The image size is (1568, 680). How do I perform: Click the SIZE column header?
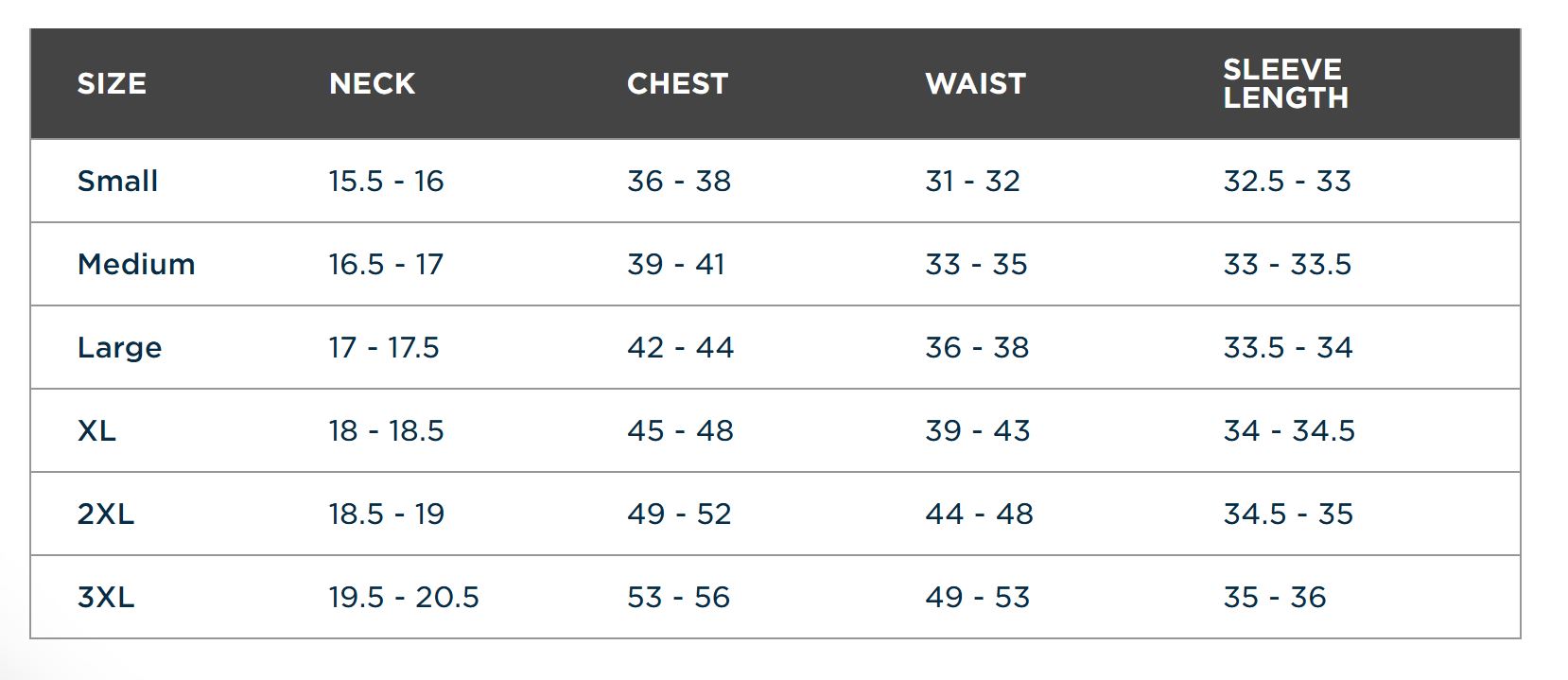click(112, 84)
